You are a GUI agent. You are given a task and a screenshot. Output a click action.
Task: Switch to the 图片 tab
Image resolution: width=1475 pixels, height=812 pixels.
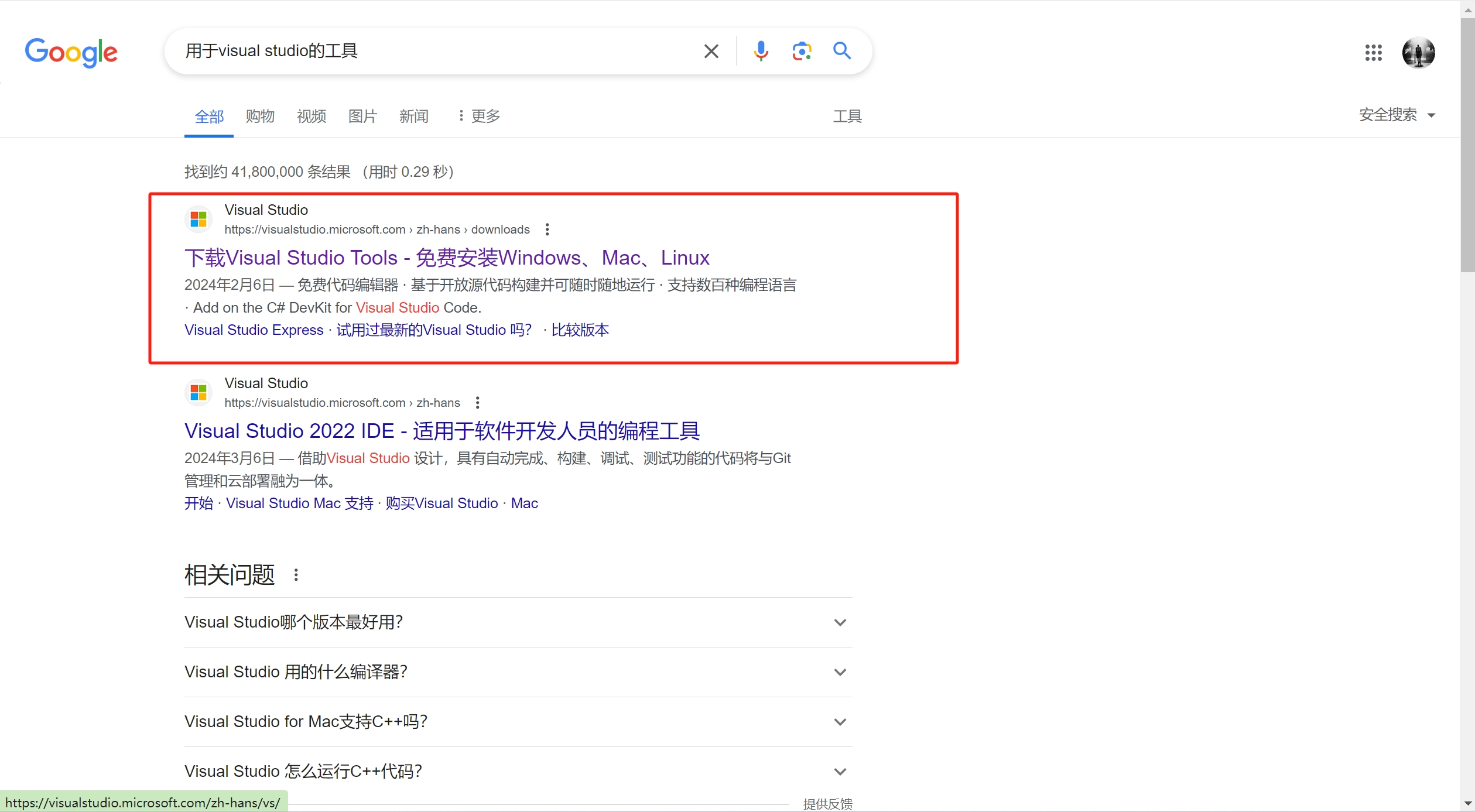tap(362, 117)
